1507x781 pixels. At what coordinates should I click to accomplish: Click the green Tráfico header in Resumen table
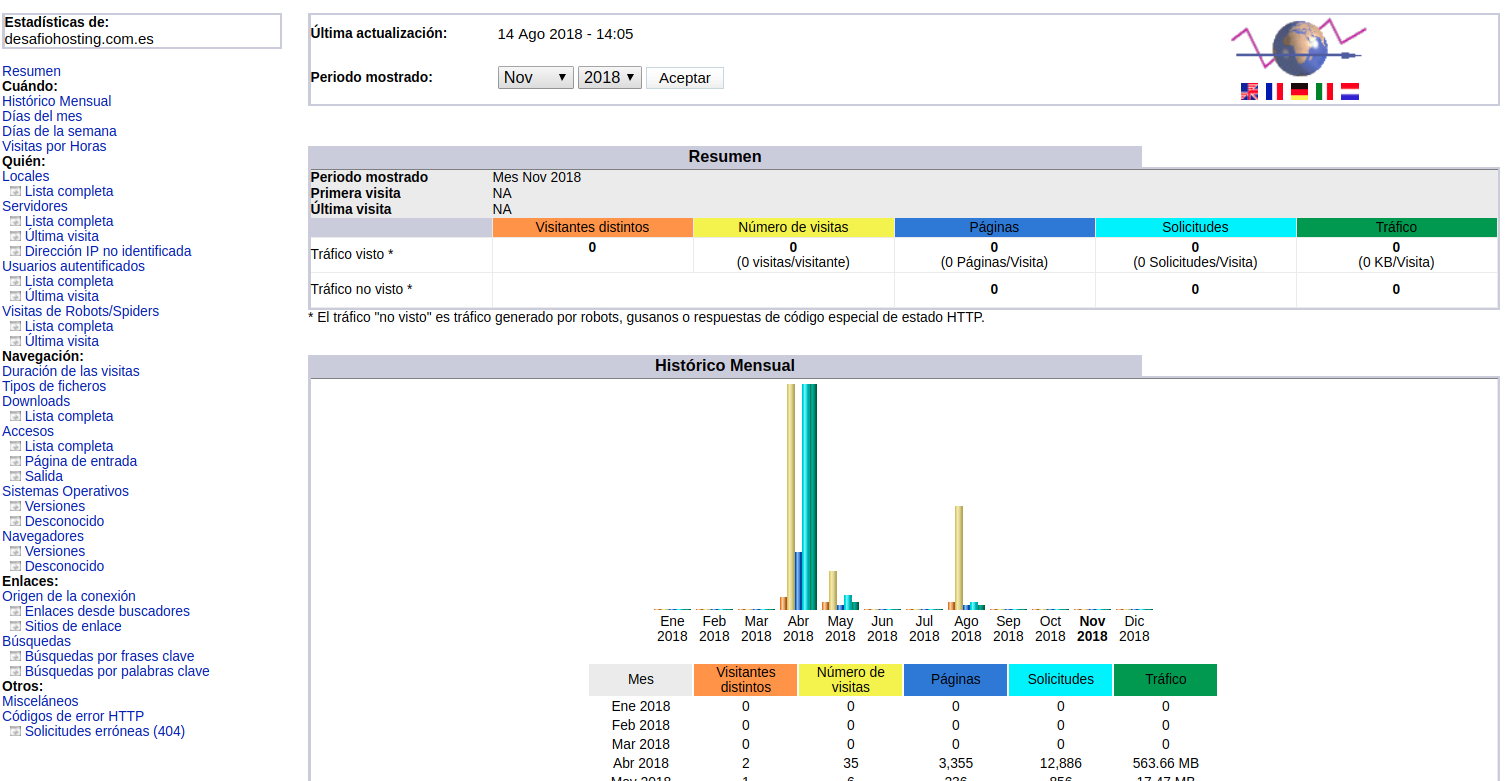pos(1396,227)
